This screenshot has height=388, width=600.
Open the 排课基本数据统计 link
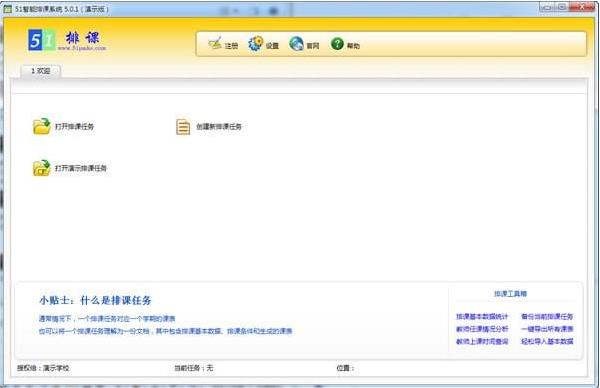482,316
